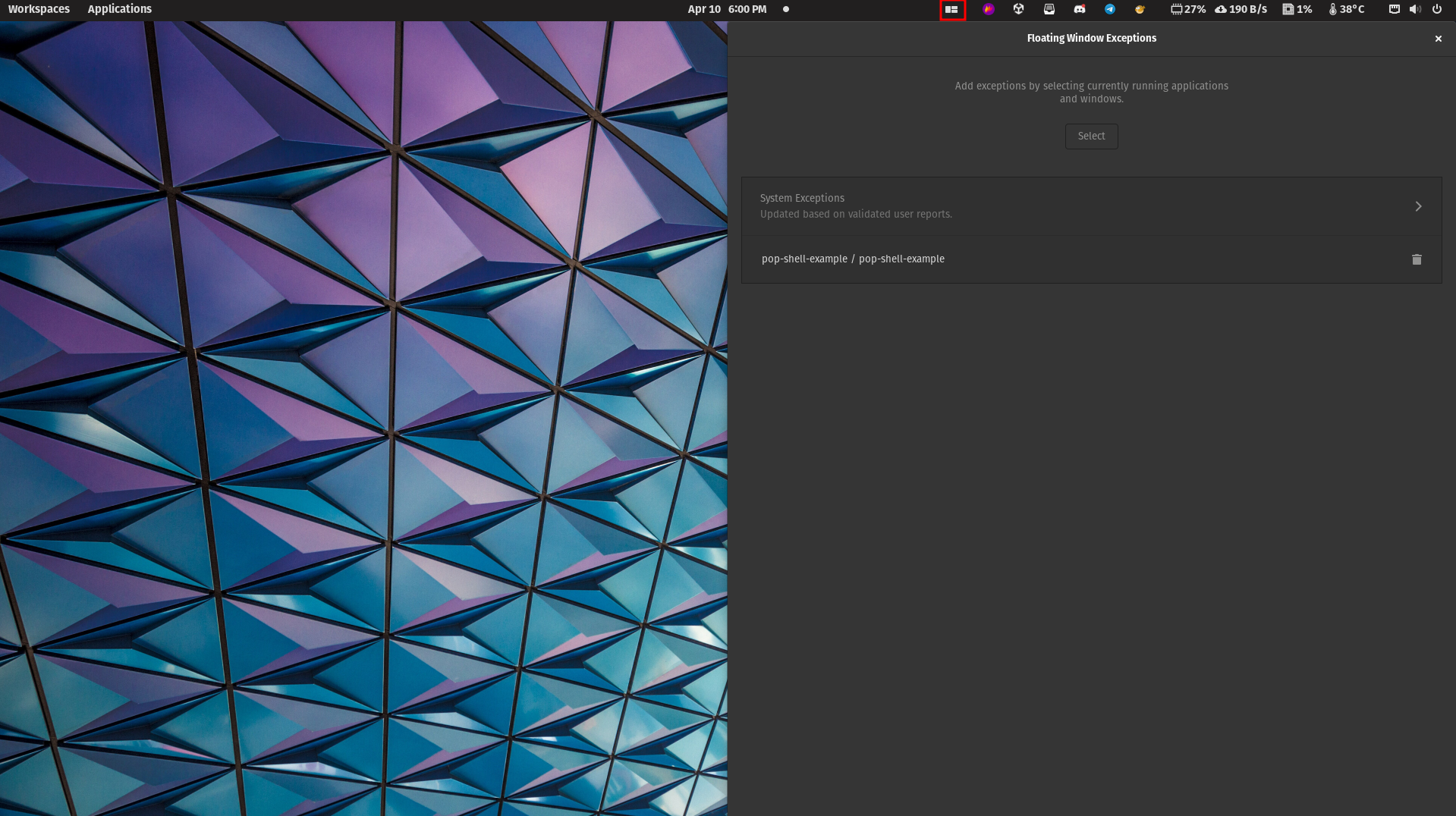Screen dimensions: 1456x816
Task: Delete the pop-shell-example exception
Action: (x=1416, y=259)
